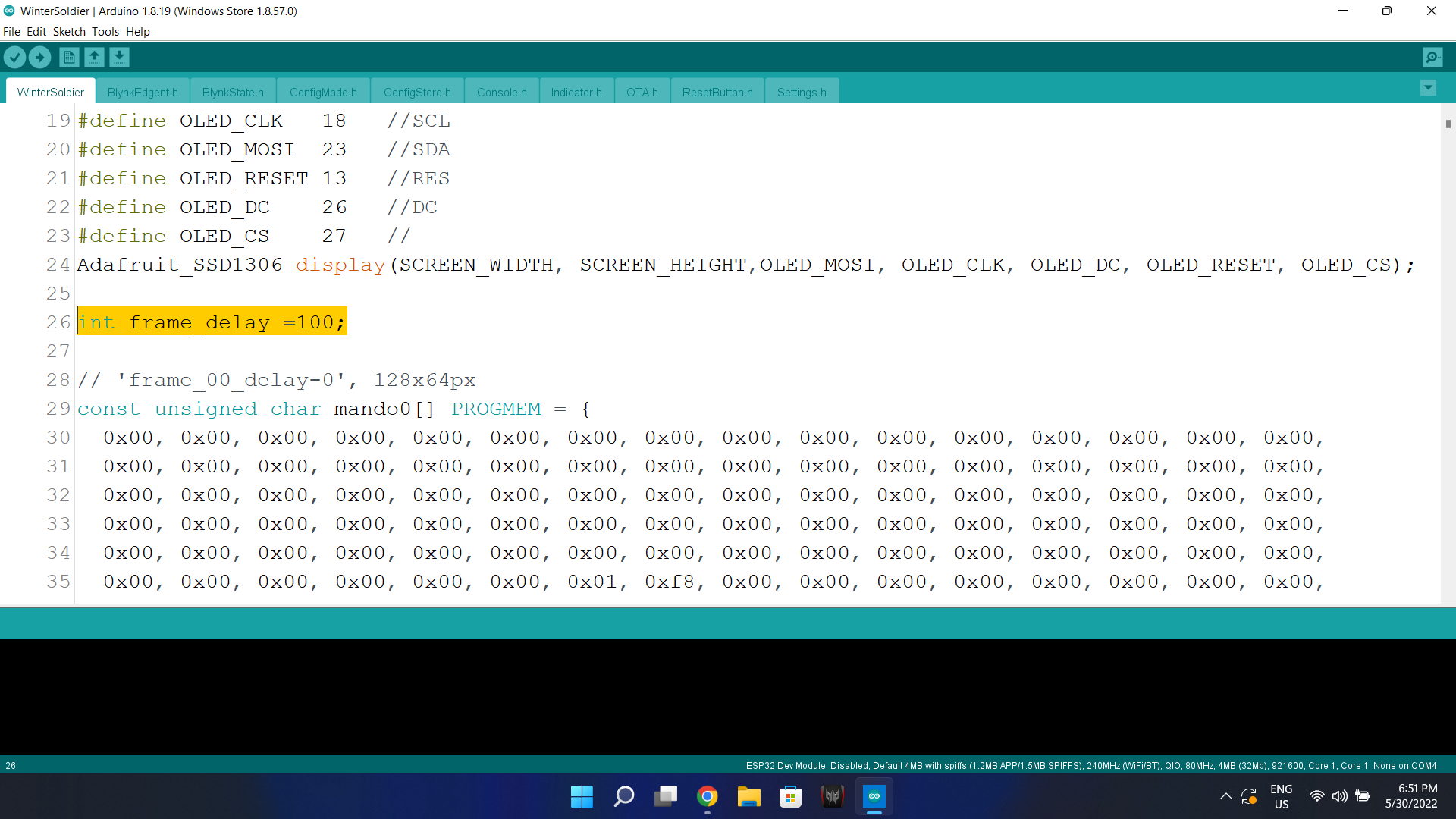1456x819 pixels.
Task: Expand the hidden icons chevron in system tray
Action: coord(1225,796)
